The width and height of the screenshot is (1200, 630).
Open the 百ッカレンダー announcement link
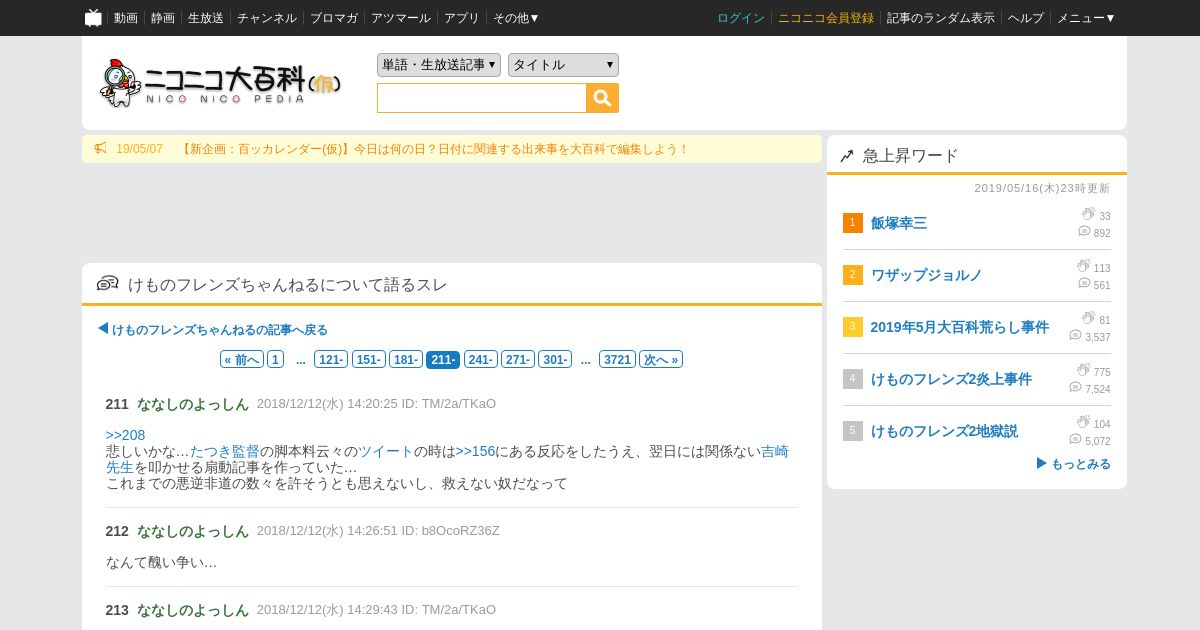coord(434,149)
